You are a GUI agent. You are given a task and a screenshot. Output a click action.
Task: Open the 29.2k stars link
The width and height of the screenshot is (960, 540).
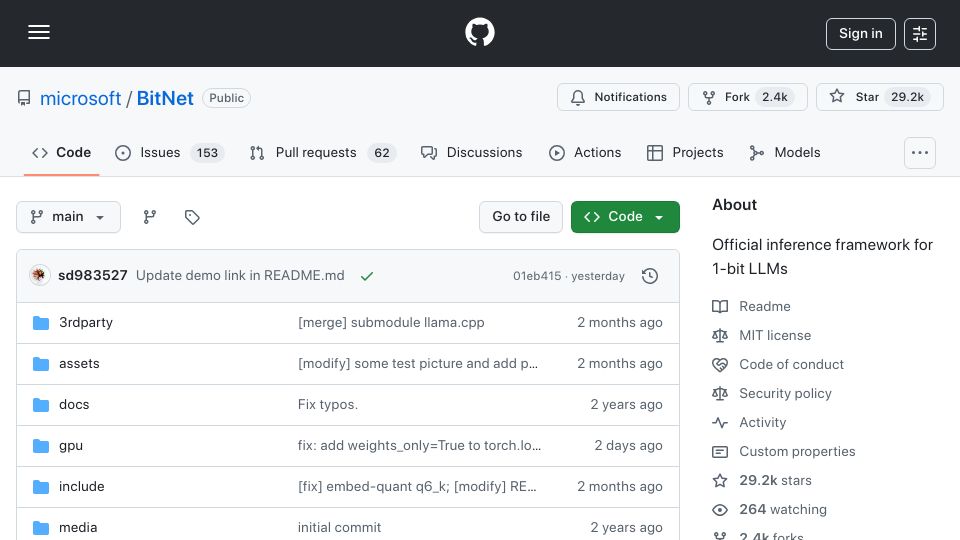775,481
